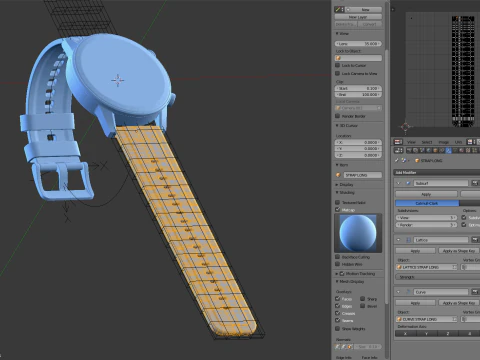Toggle render visibility icon on Lattice modifier
This screenshot has height=360, width=480.
coord(475,240)
